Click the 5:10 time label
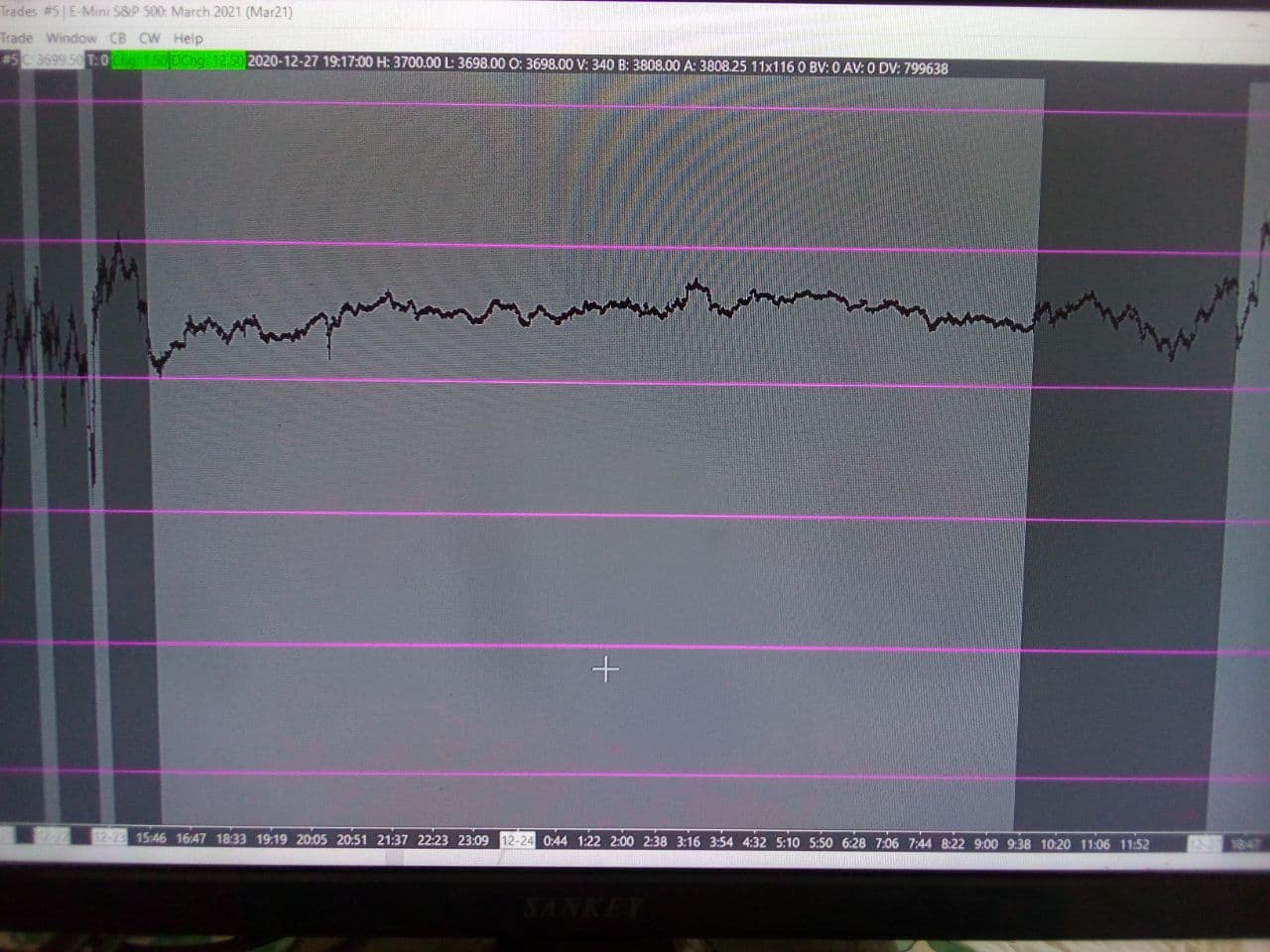The height and width of the screenshot is (952, 1270). [x=788, y=843]
